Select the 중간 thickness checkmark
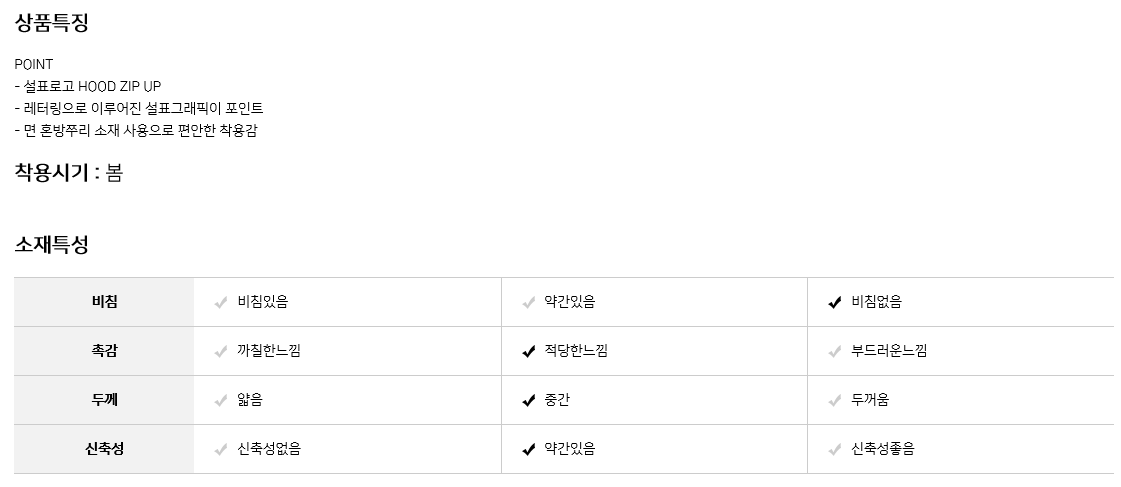Screen dimensions: 1121x487 coord(528,400)
